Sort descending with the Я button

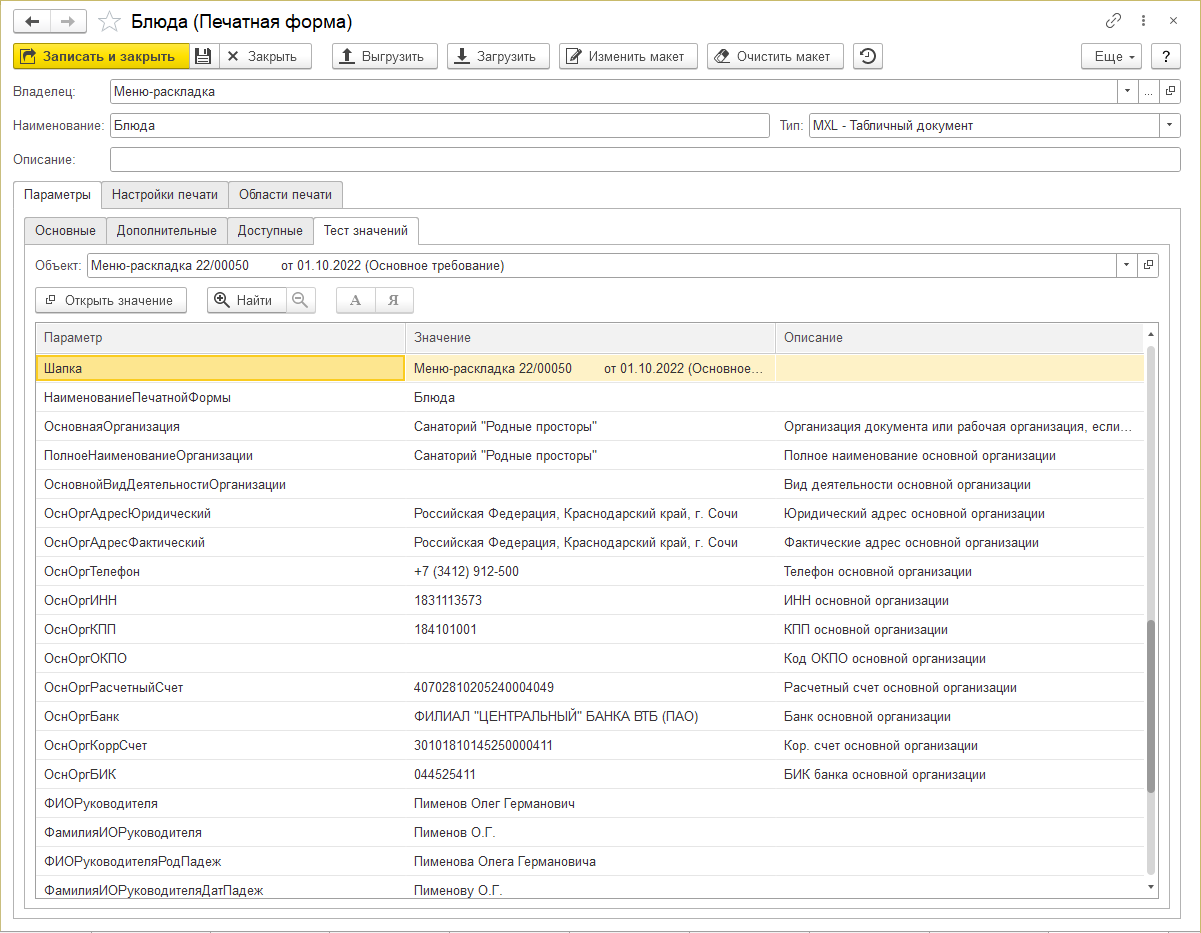point(394,300)
